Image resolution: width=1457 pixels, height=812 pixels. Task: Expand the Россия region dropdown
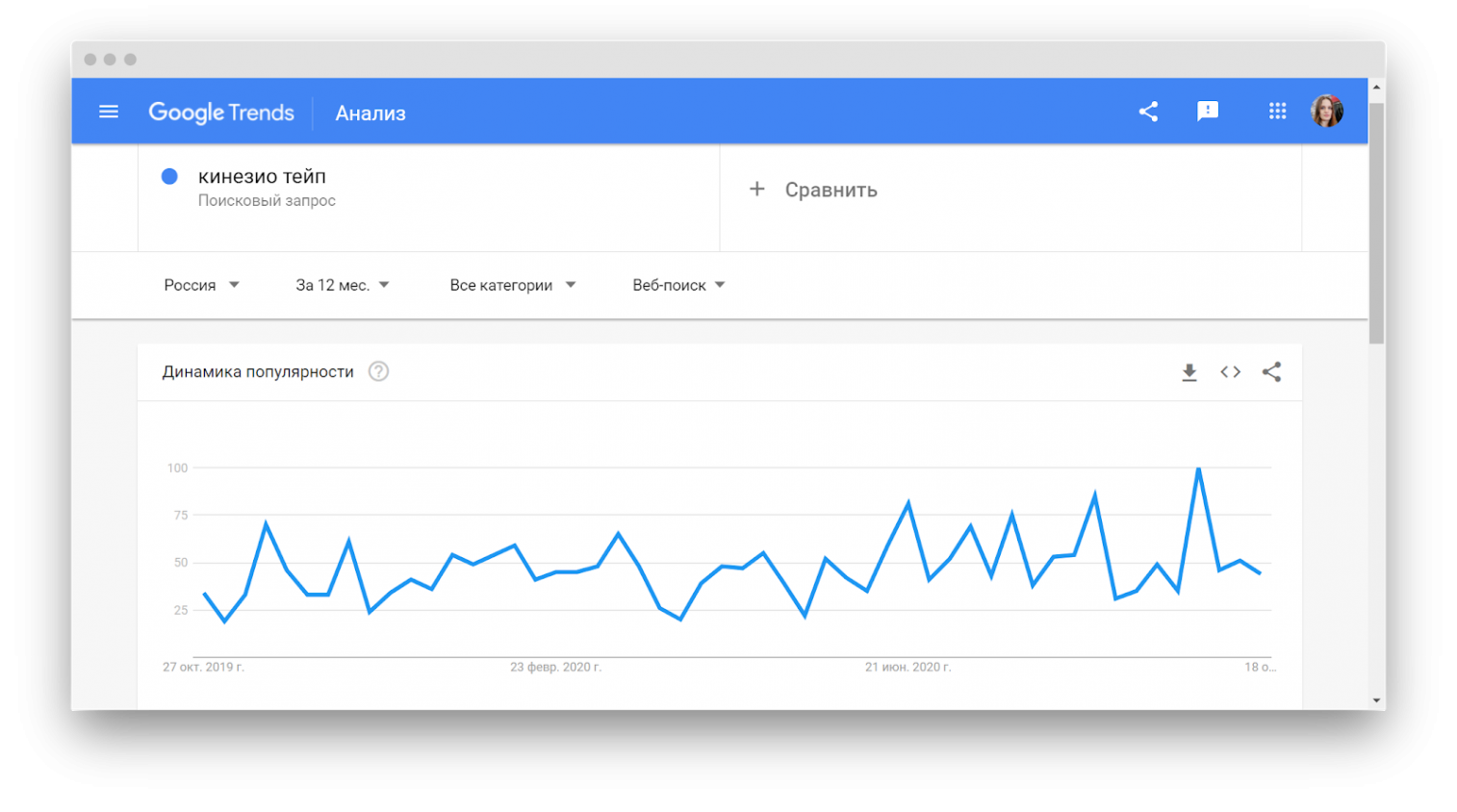pos(201,285)
